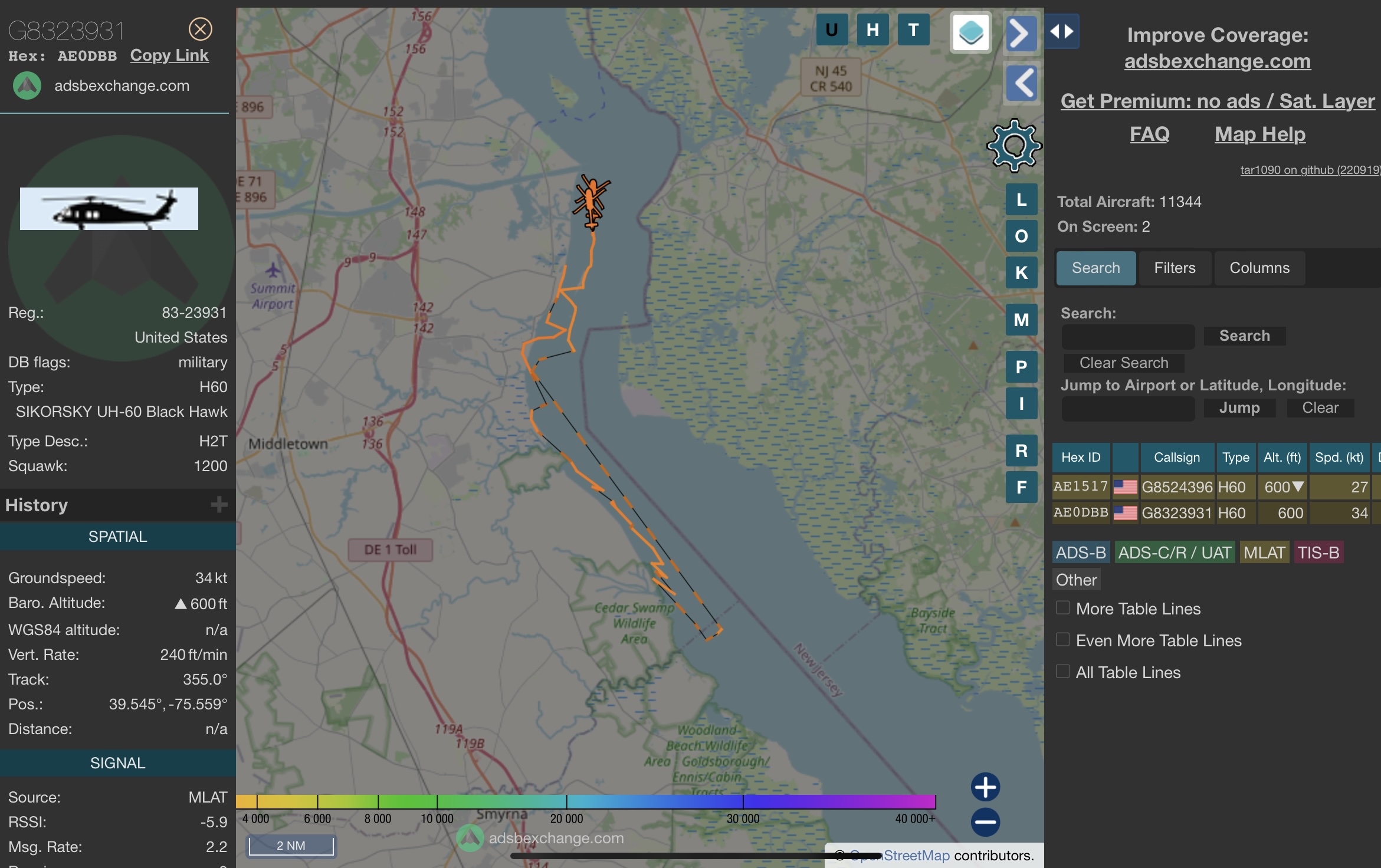
Task: Click the altitude color scale bar
Action: tap(586, 802)
